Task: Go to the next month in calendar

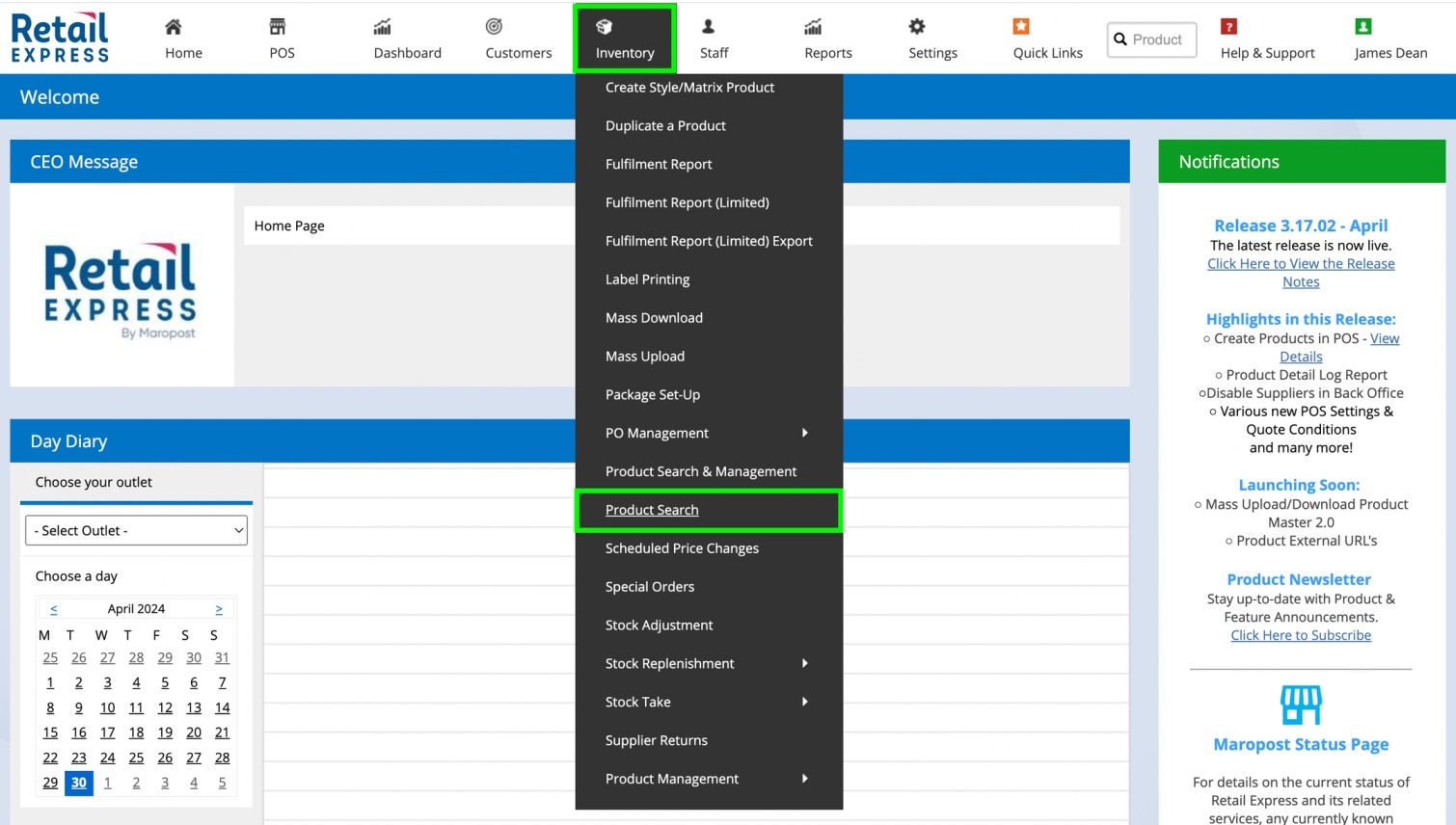Action: click(219, 609)
